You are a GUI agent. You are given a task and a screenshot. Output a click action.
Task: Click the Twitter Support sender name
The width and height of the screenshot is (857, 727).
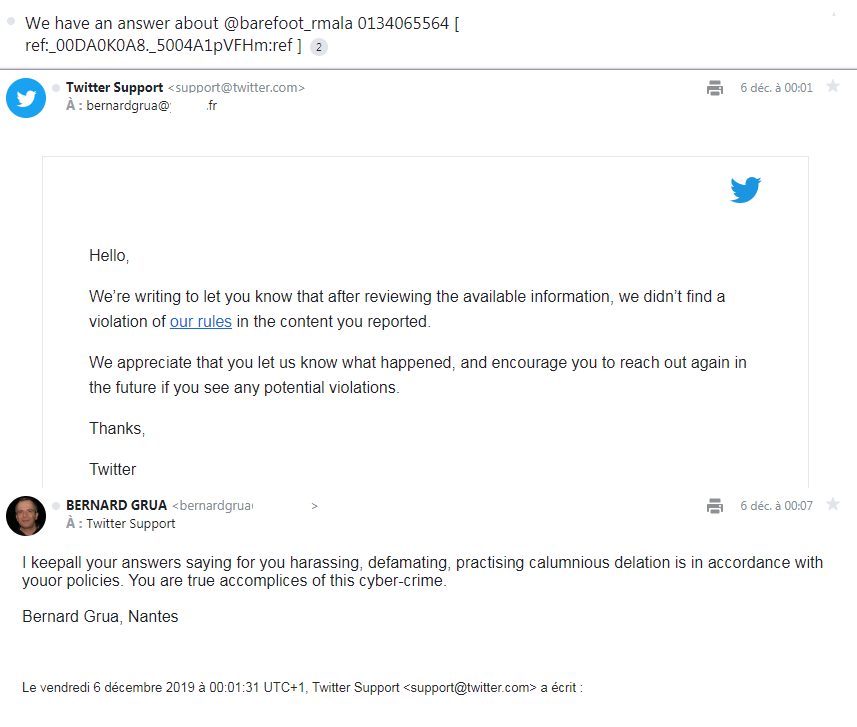tap(114, 88)
